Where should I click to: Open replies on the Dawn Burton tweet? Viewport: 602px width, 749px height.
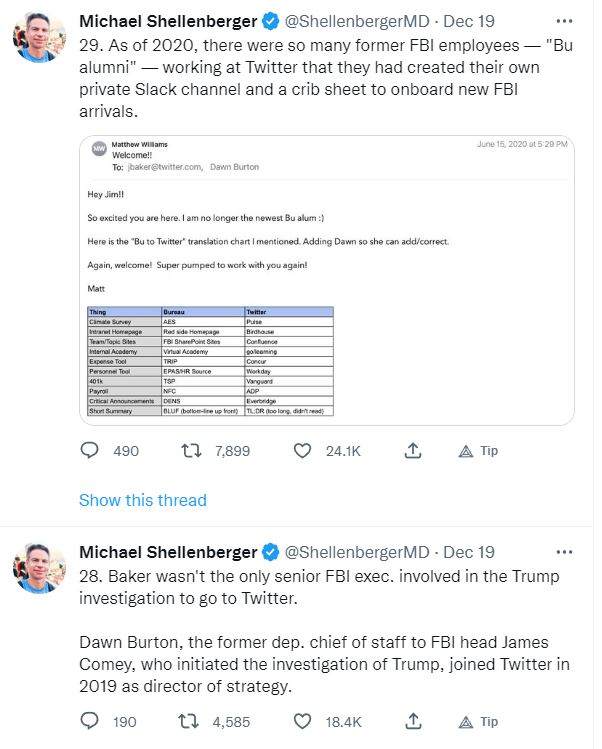[91, 721]
